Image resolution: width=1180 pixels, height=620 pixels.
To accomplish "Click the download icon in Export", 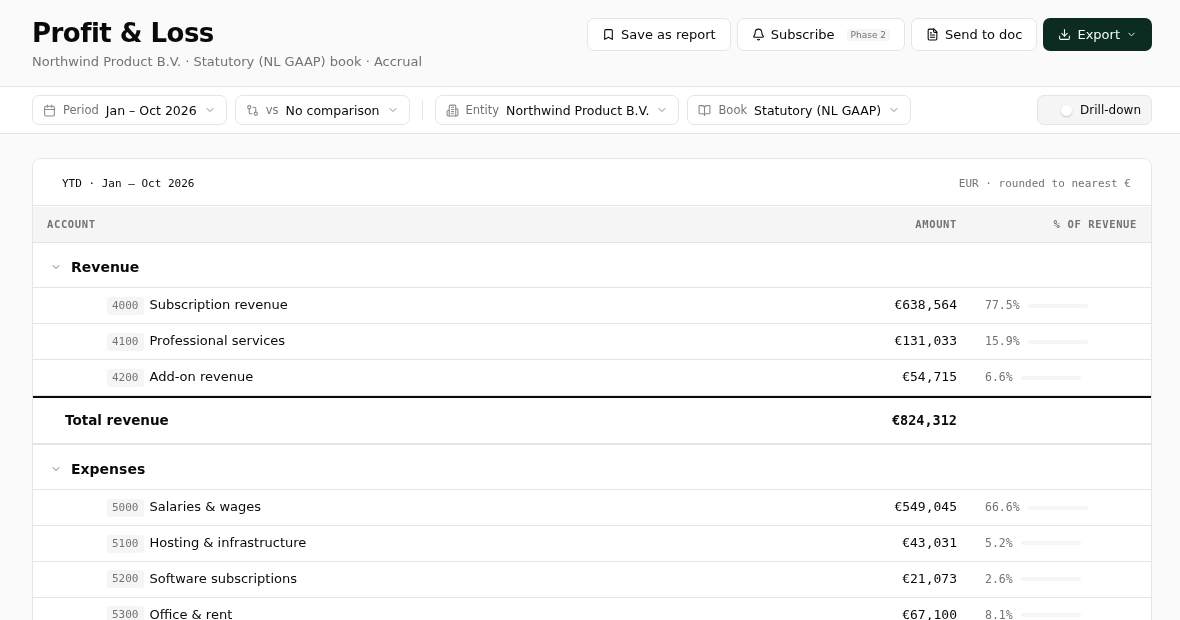I will click(x=1064, y=35).
